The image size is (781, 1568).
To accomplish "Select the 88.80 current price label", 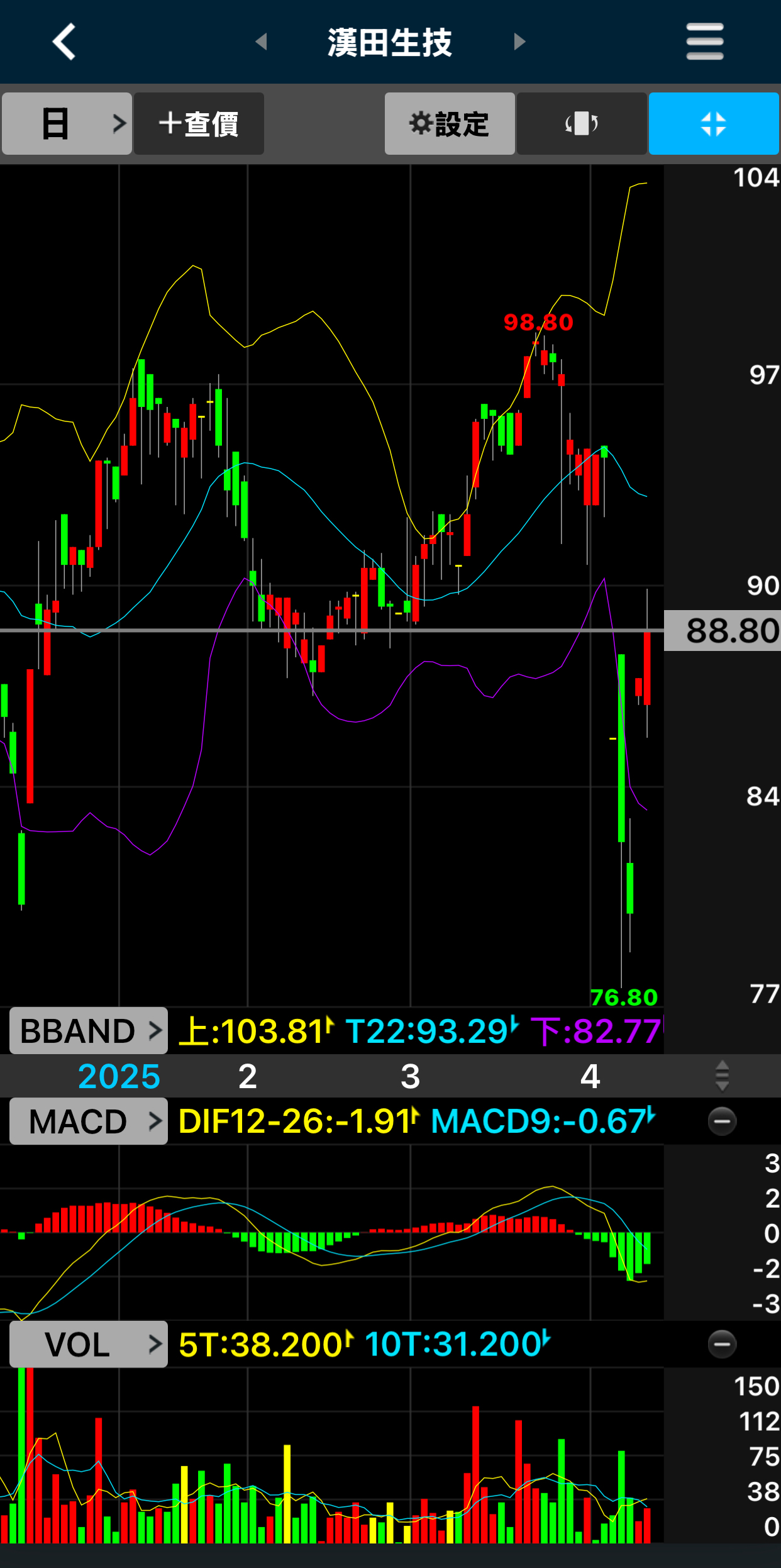I will click(x=723, y=630).
